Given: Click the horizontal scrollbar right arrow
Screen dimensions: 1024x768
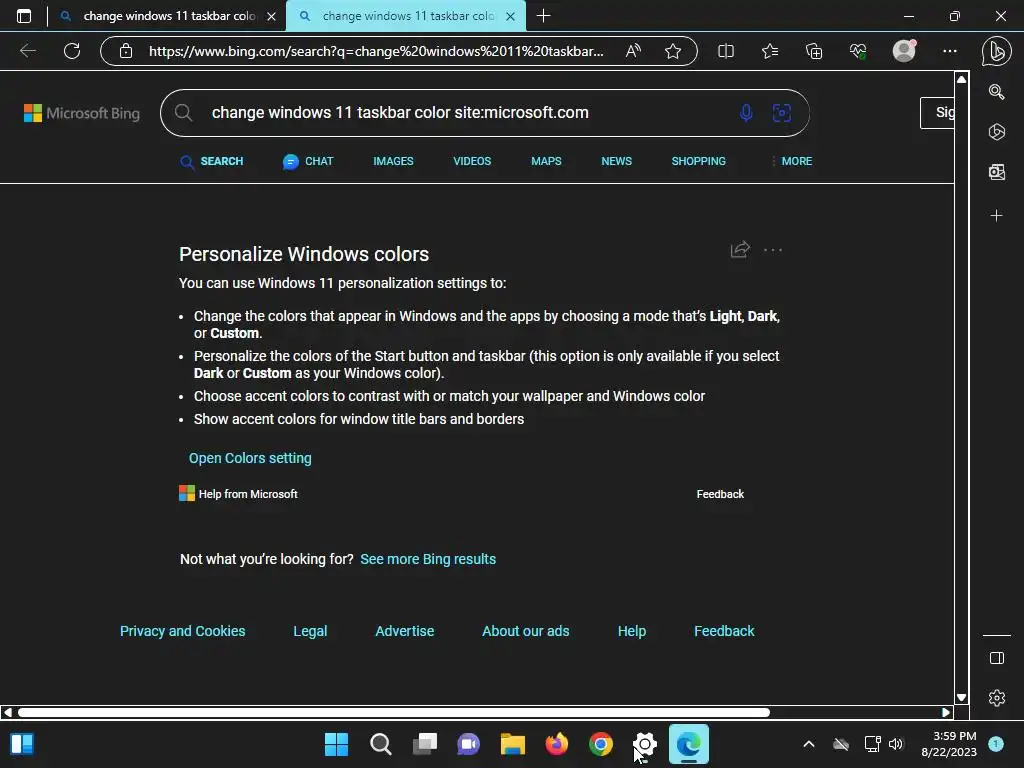Looking at the screenshot, I should click(946, 712).
